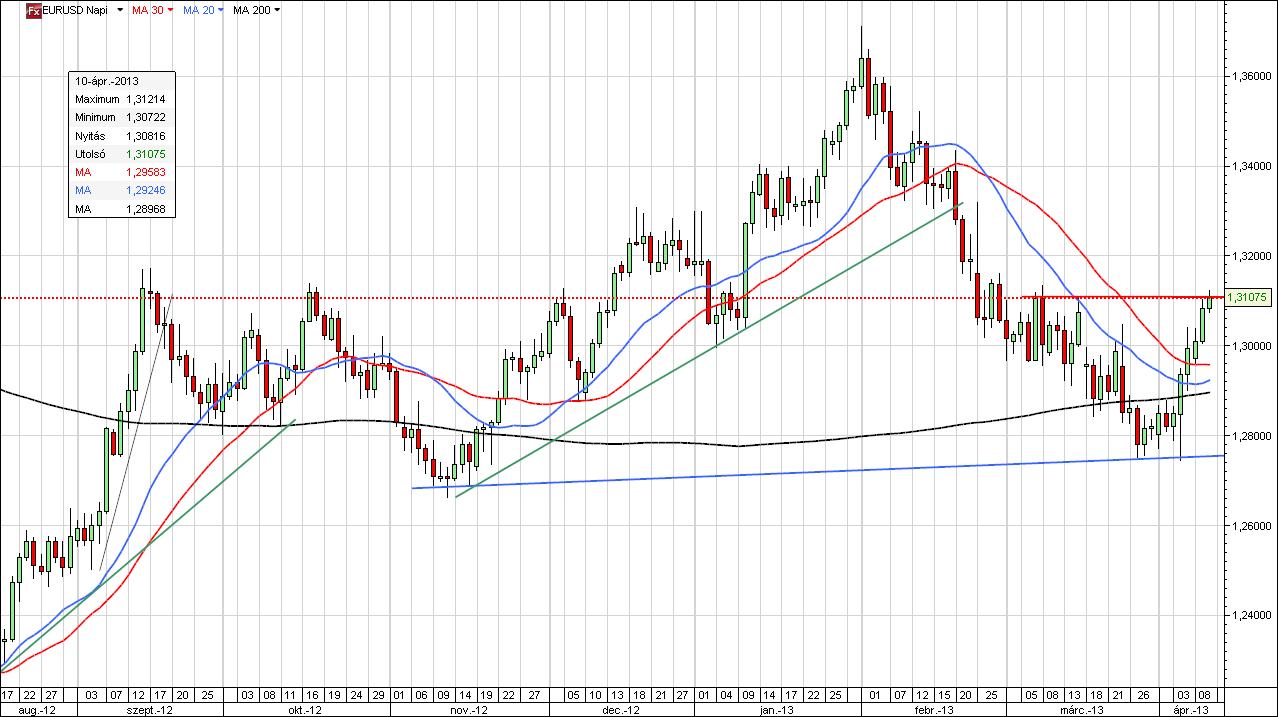This screenshot has height=717, width=1278.
Task: Click the Minimum 1,30722 row
Action: (121, 117)
